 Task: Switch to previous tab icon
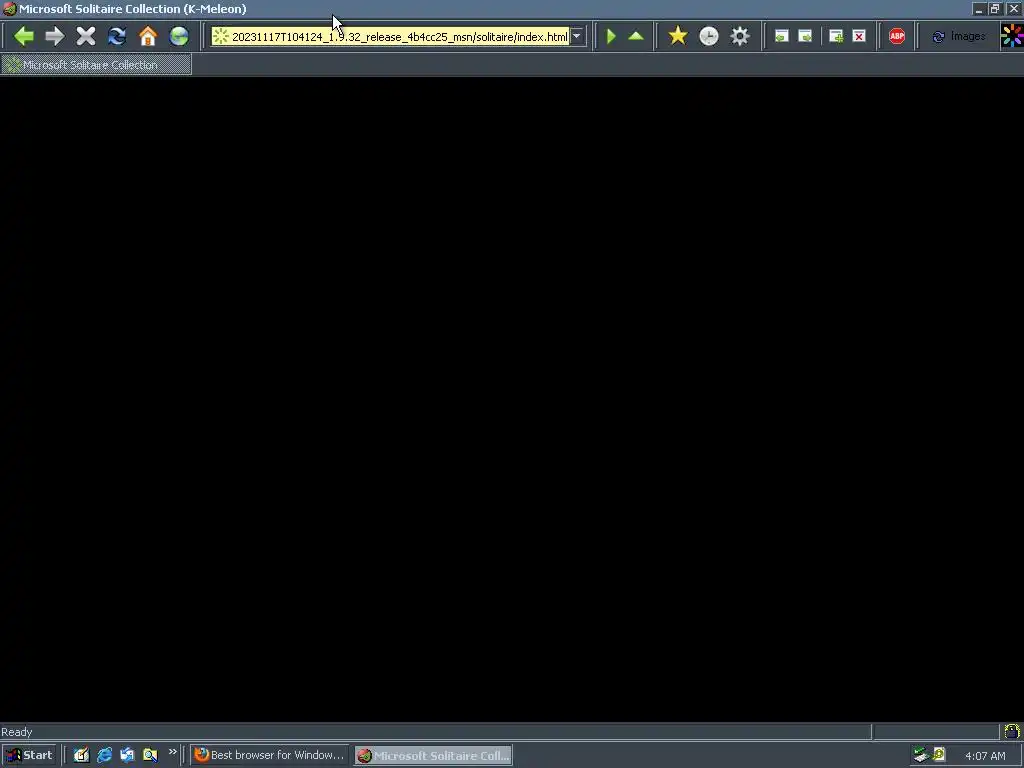[781, 37]
